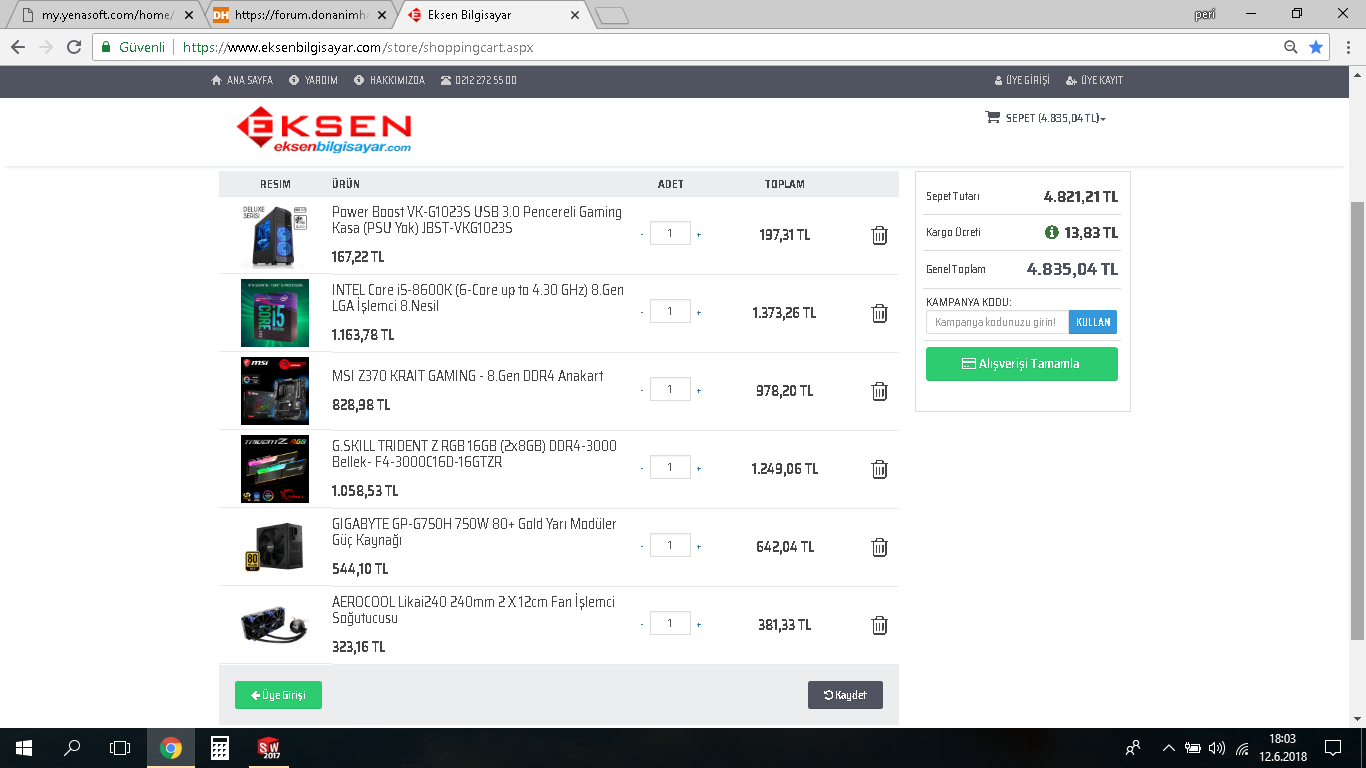
Task: Open the Windows Start menu
Action: pos(24,747)
